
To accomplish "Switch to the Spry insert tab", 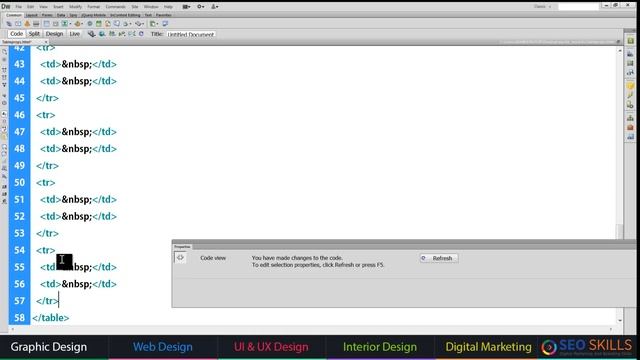I will (x=73, y=15).
